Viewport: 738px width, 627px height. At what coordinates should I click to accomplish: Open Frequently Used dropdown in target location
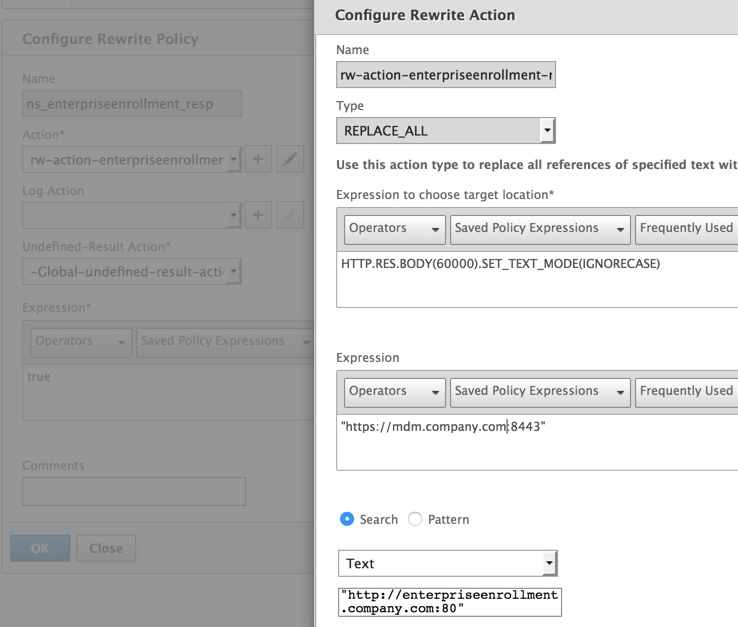[688, 229]
